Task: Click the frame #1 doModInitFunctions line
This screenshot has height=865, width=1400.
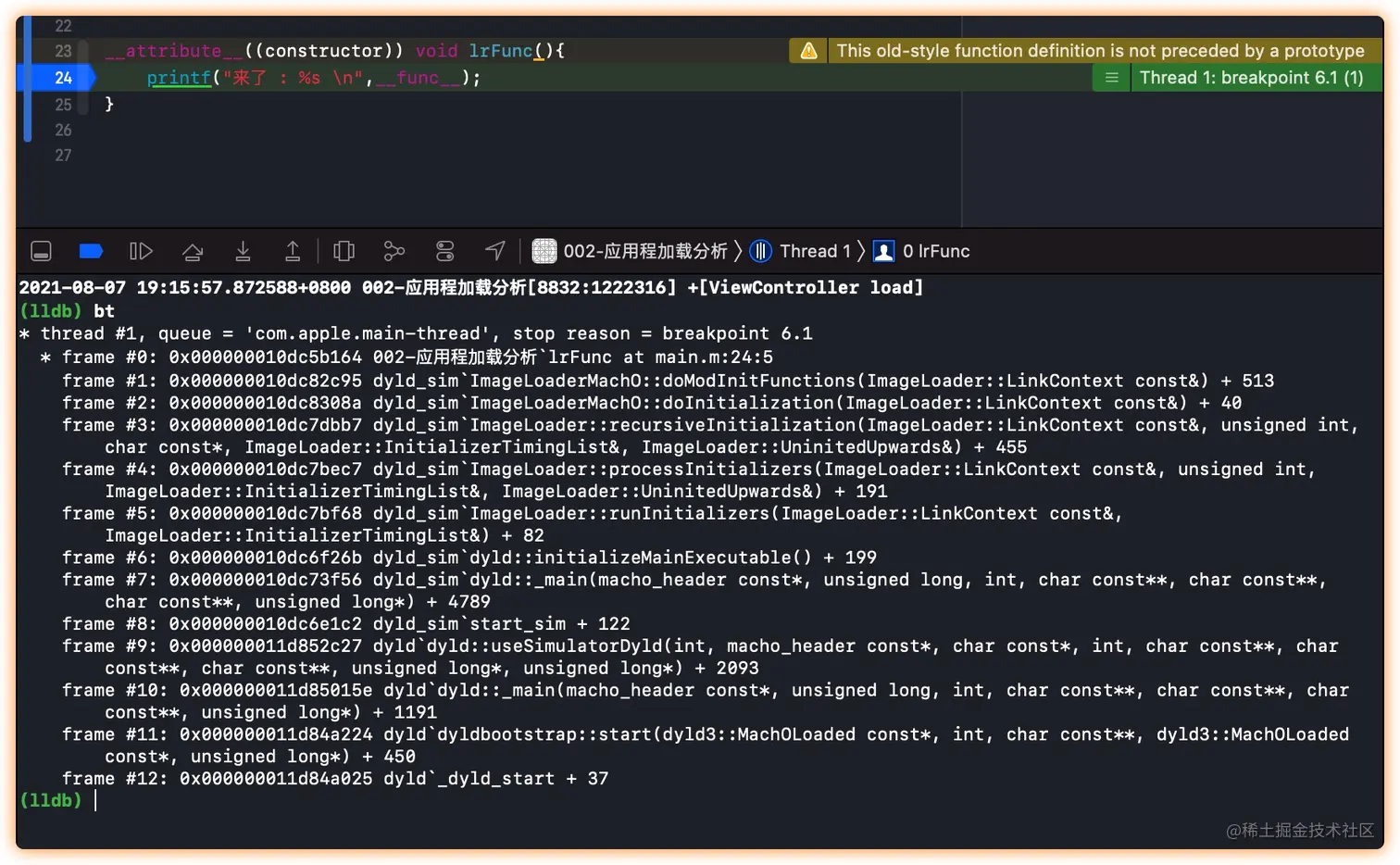Action: point(668,381)
